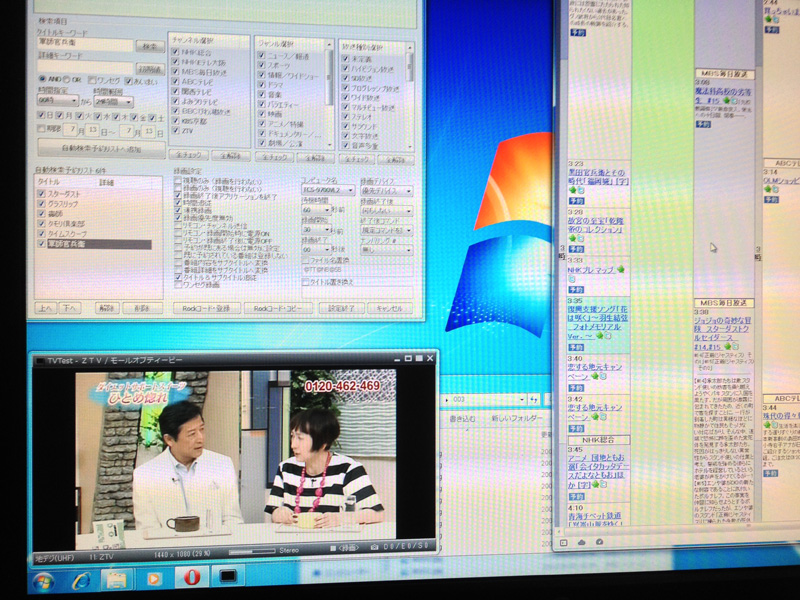Viewport: 800px width, 600px height.
Task: Open the 60 秒前 standby time dropdown
Action: [316, 210]
